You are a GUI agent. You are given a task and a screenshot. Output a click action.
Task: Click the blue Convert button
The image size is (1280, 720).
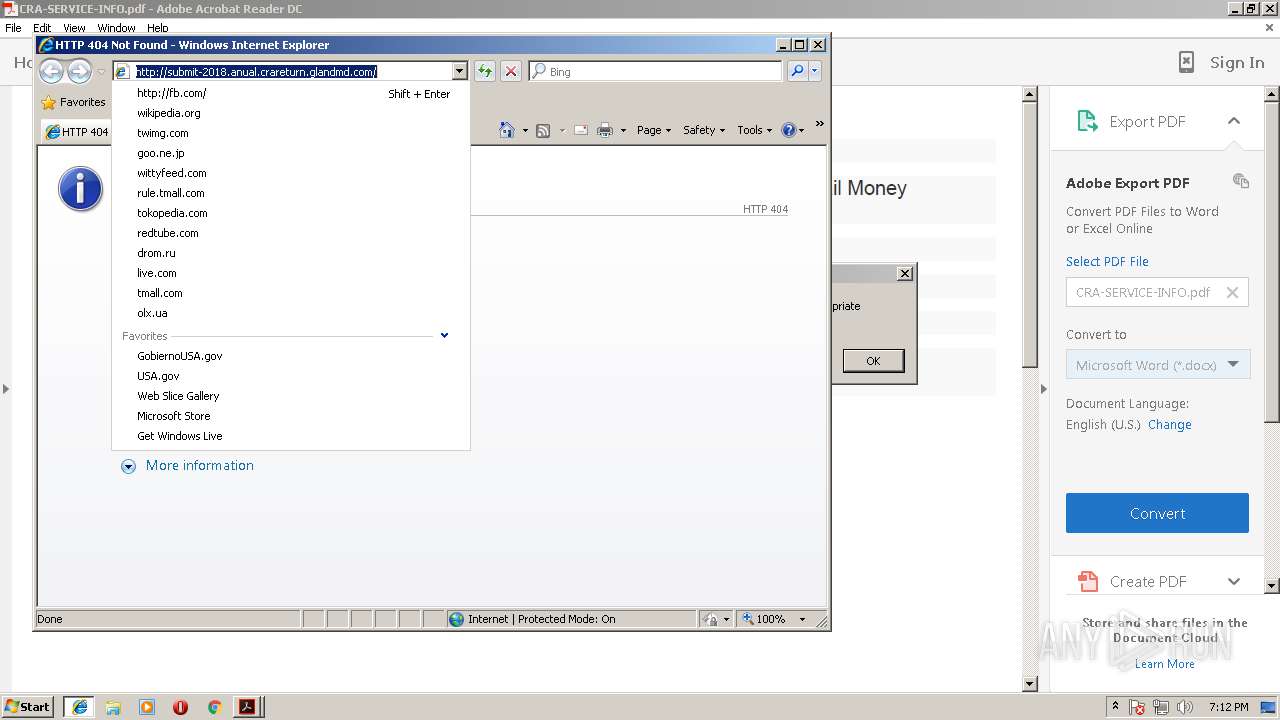1157,513
